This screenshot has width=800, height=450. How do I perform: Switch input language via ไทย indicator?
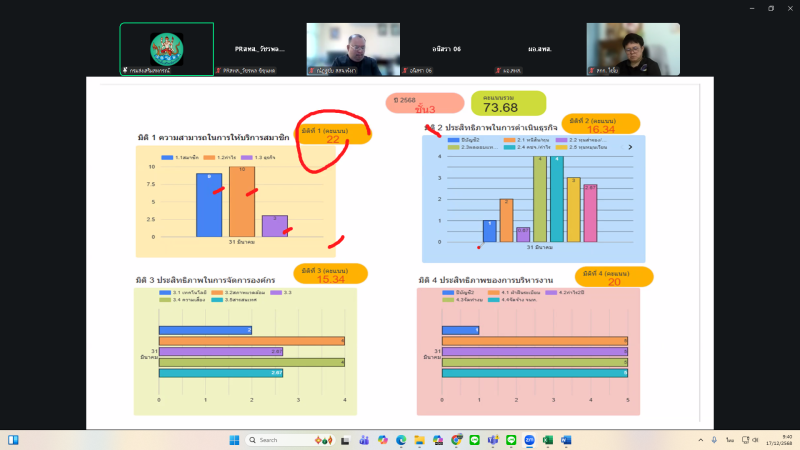[x=730, y=440]
